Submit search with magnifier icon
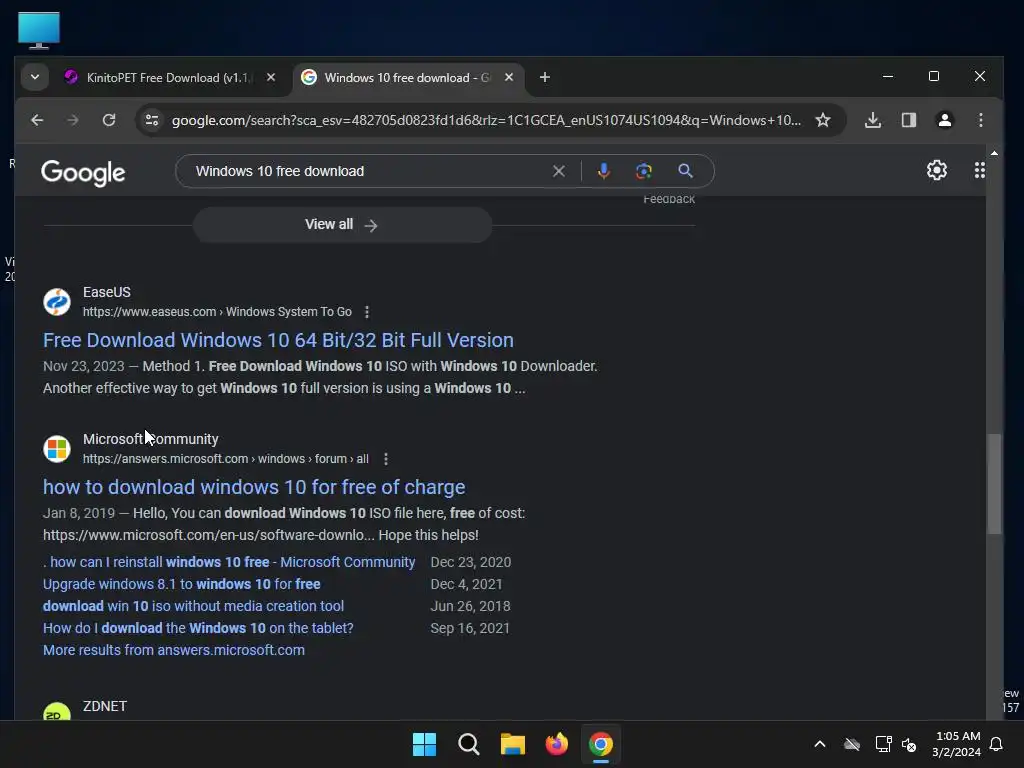The image size is (1024, 768). point(685,171)
